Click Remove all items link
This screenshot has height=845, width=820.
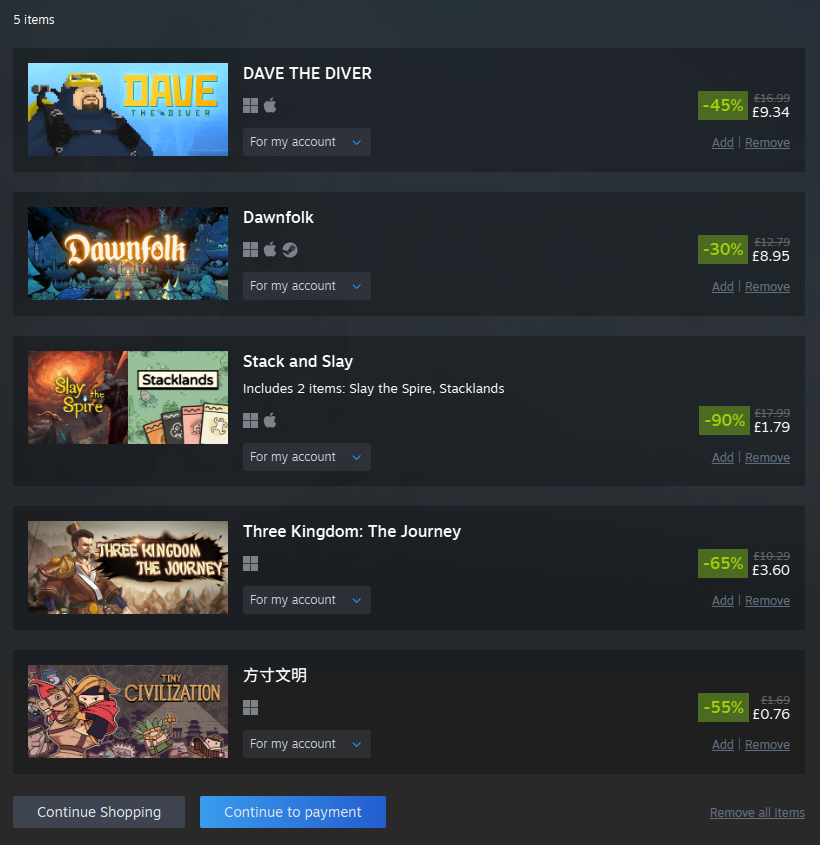pyautogui.click(x=757, y=813)
